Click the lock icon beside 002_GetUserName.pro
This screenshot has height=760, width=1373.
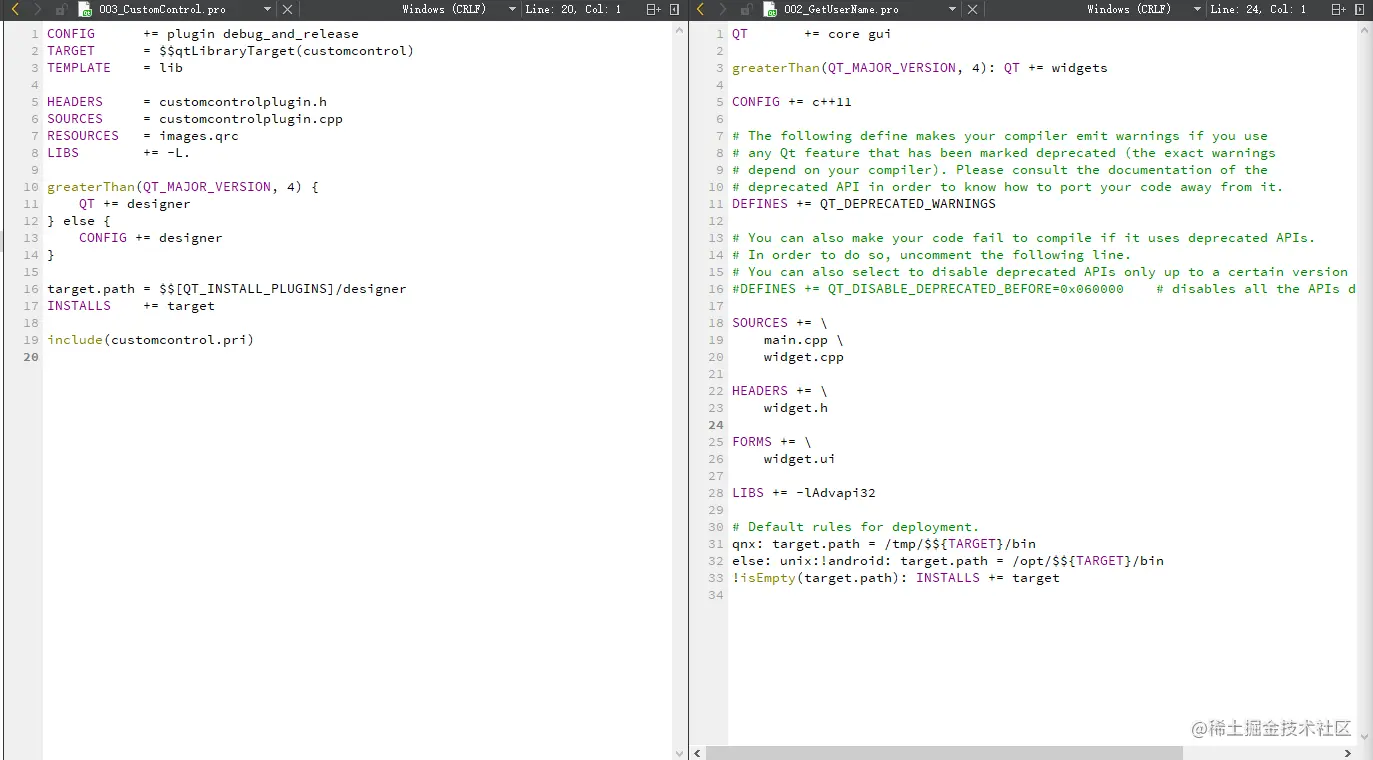click(747, 9)
